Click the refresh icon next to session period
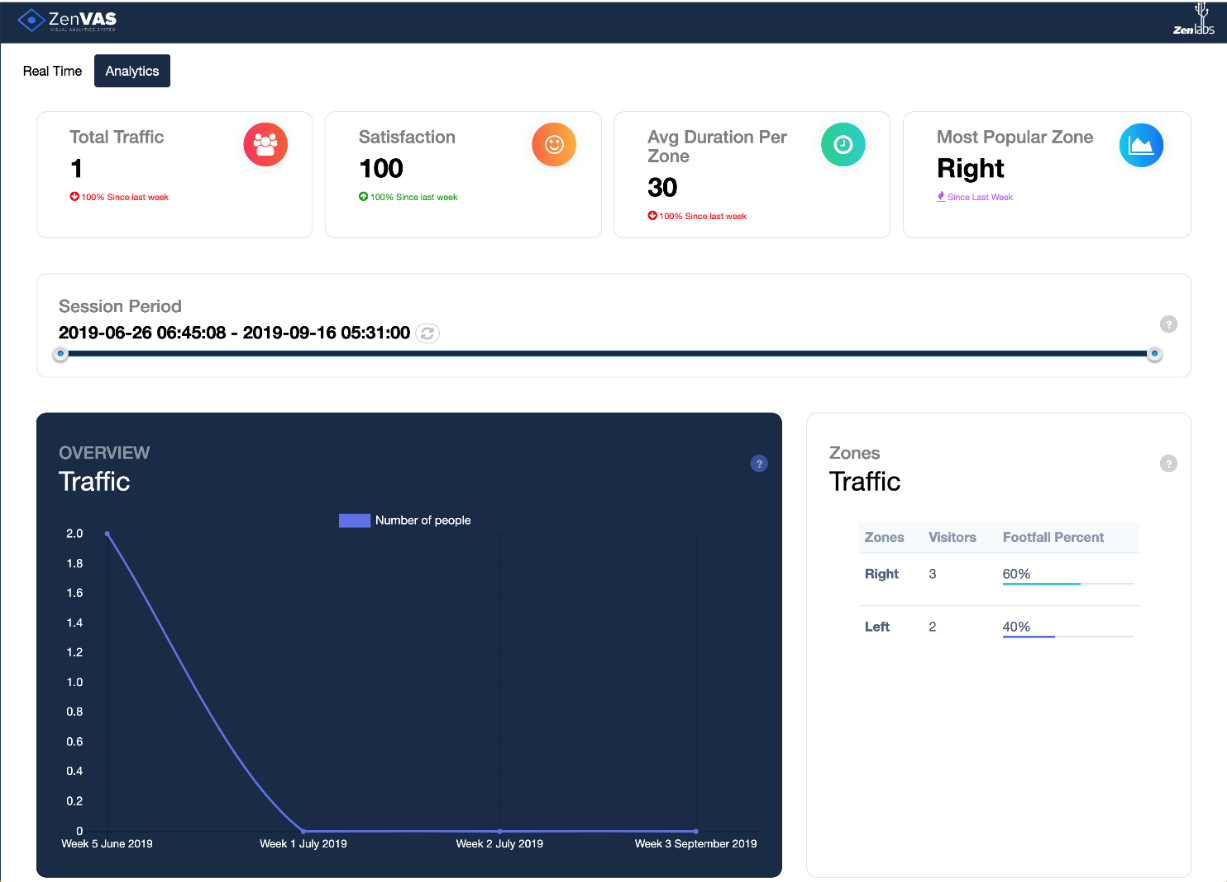Image resolution: width=1227 pixels, height=882 pixels. coord(428,333)
